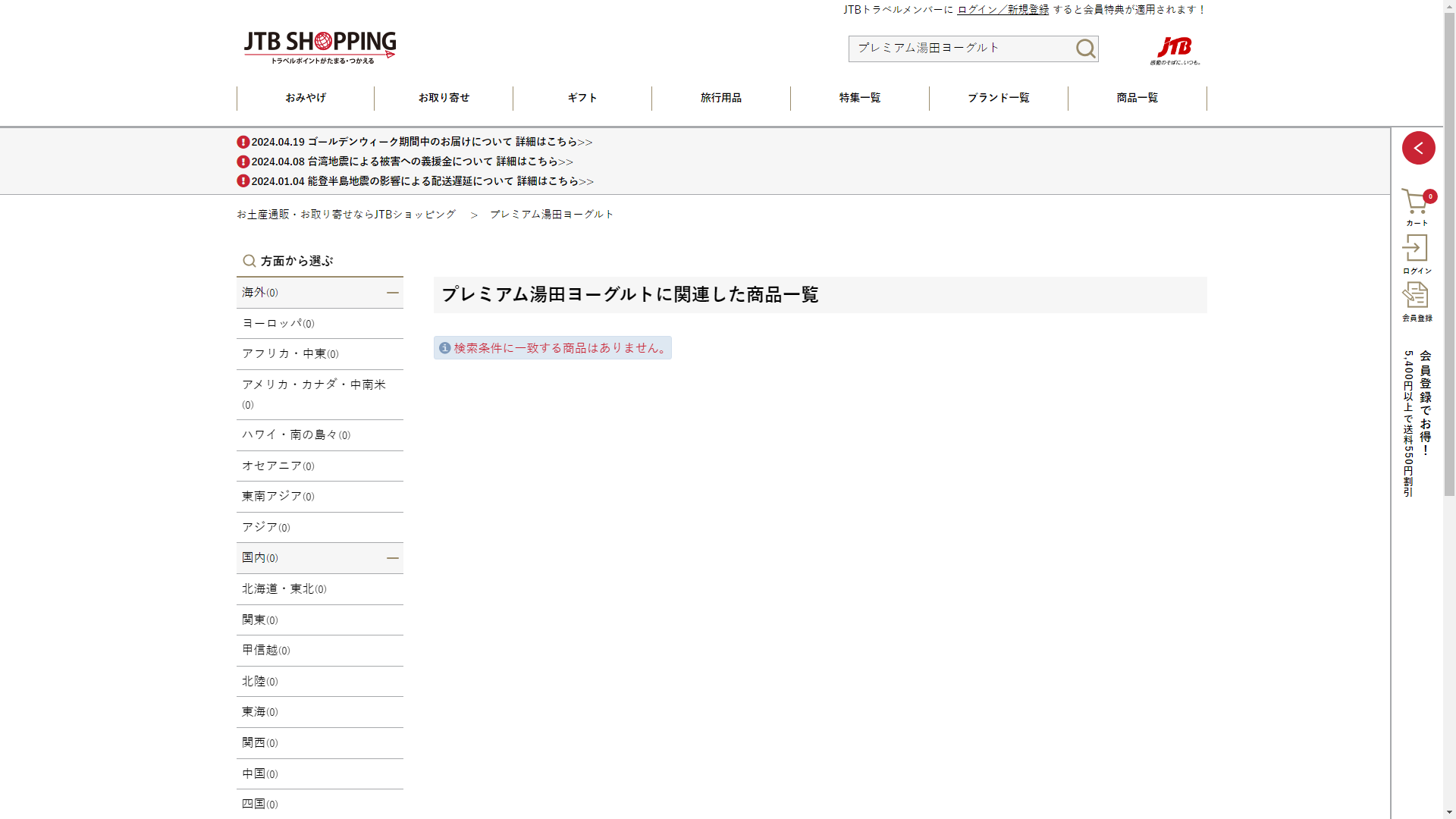Click the member registration document icon
Image resolution: width=1456 pixels, height=819 pixels.
tap(1415, 296)
